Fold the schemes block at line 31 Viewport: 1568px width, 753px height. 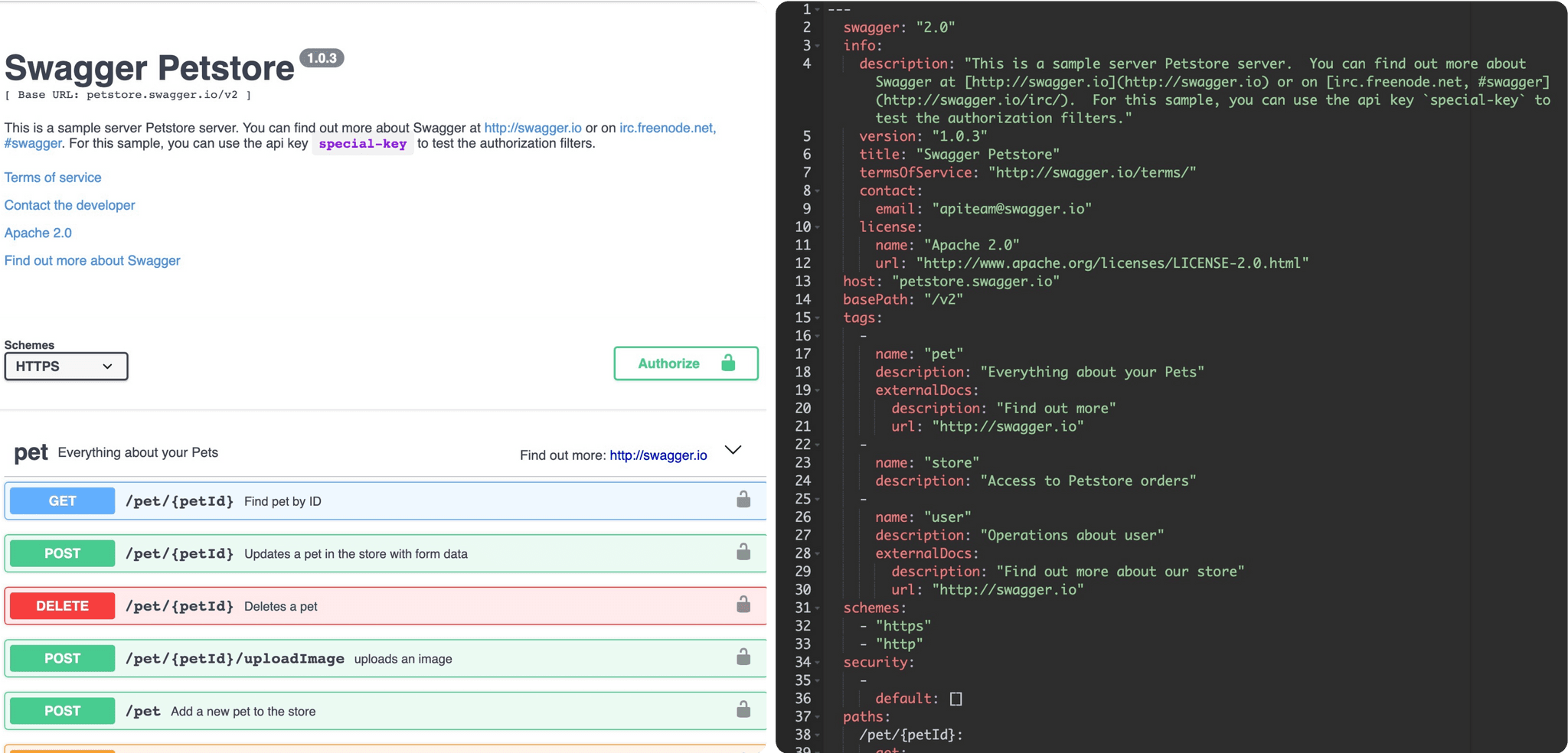[818, 608]
